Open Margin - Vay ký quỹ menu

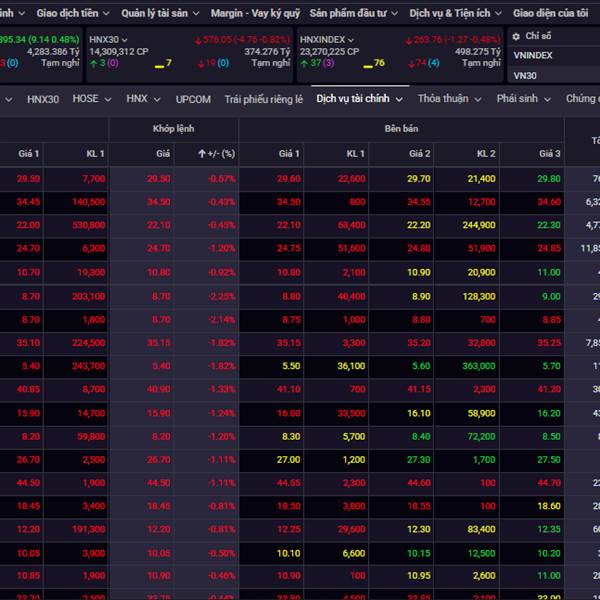255,13
